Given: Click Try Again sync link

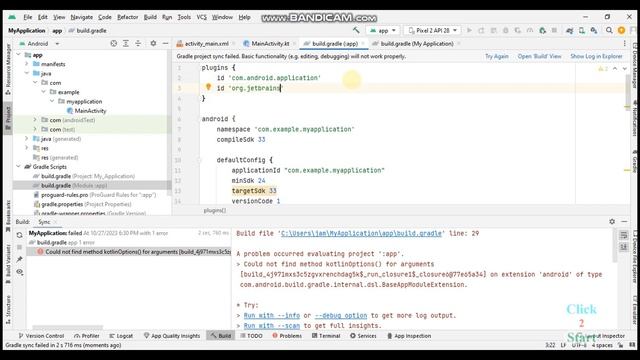Looking at the screenshot, I should (x=497, y=56).
